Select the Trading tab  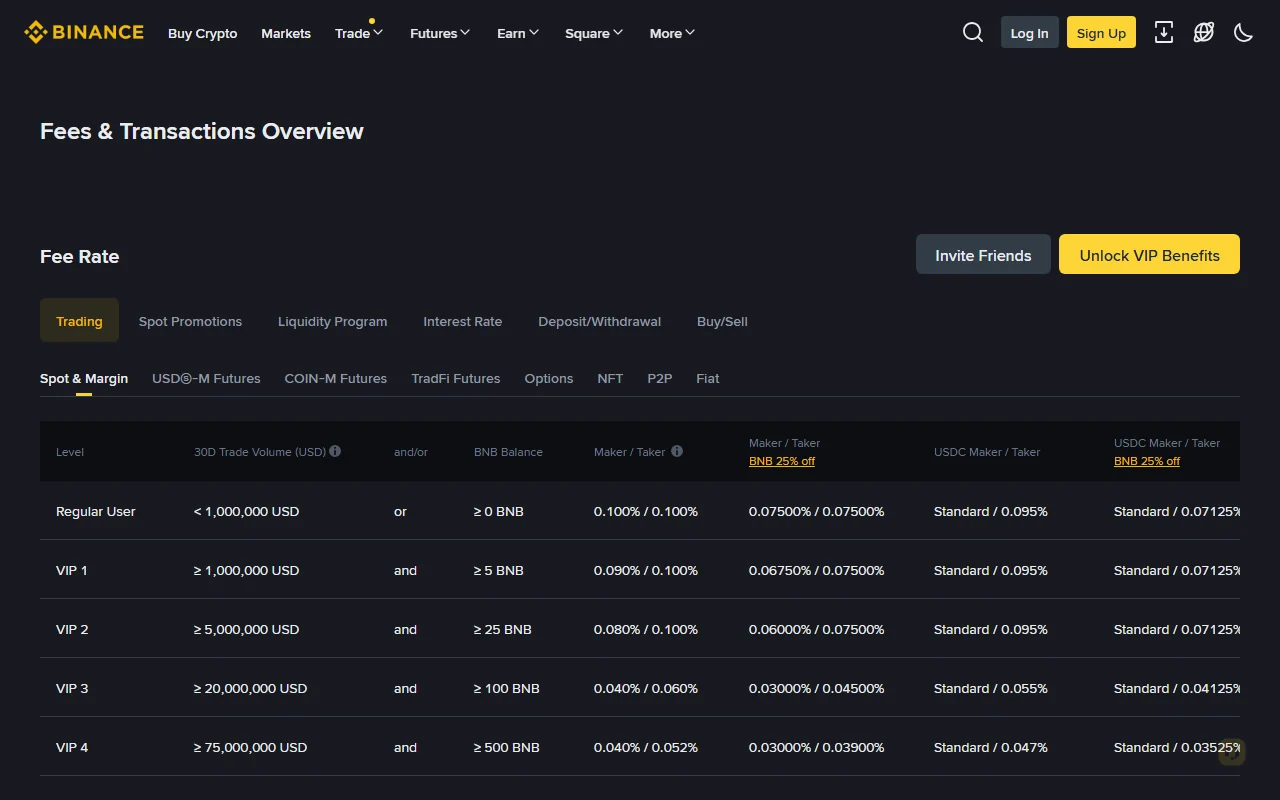coord(79,321)
